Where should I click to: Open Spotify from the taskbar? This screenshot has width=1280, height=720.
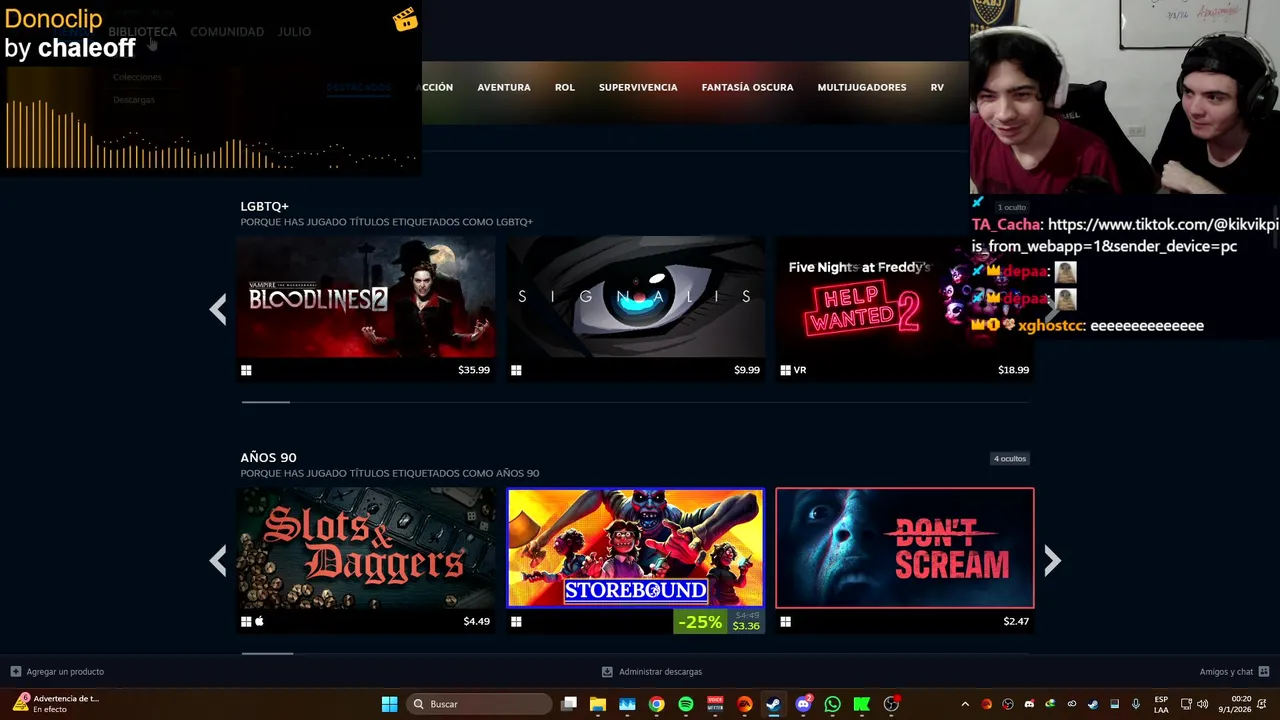[x=686, y=704]
